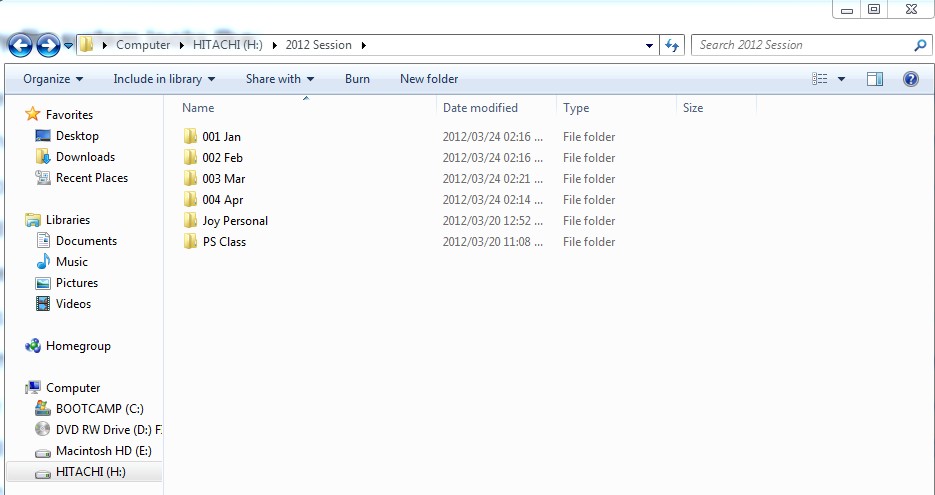Open Include in library menu
The image size is (935, 495).
pos(164,79)
